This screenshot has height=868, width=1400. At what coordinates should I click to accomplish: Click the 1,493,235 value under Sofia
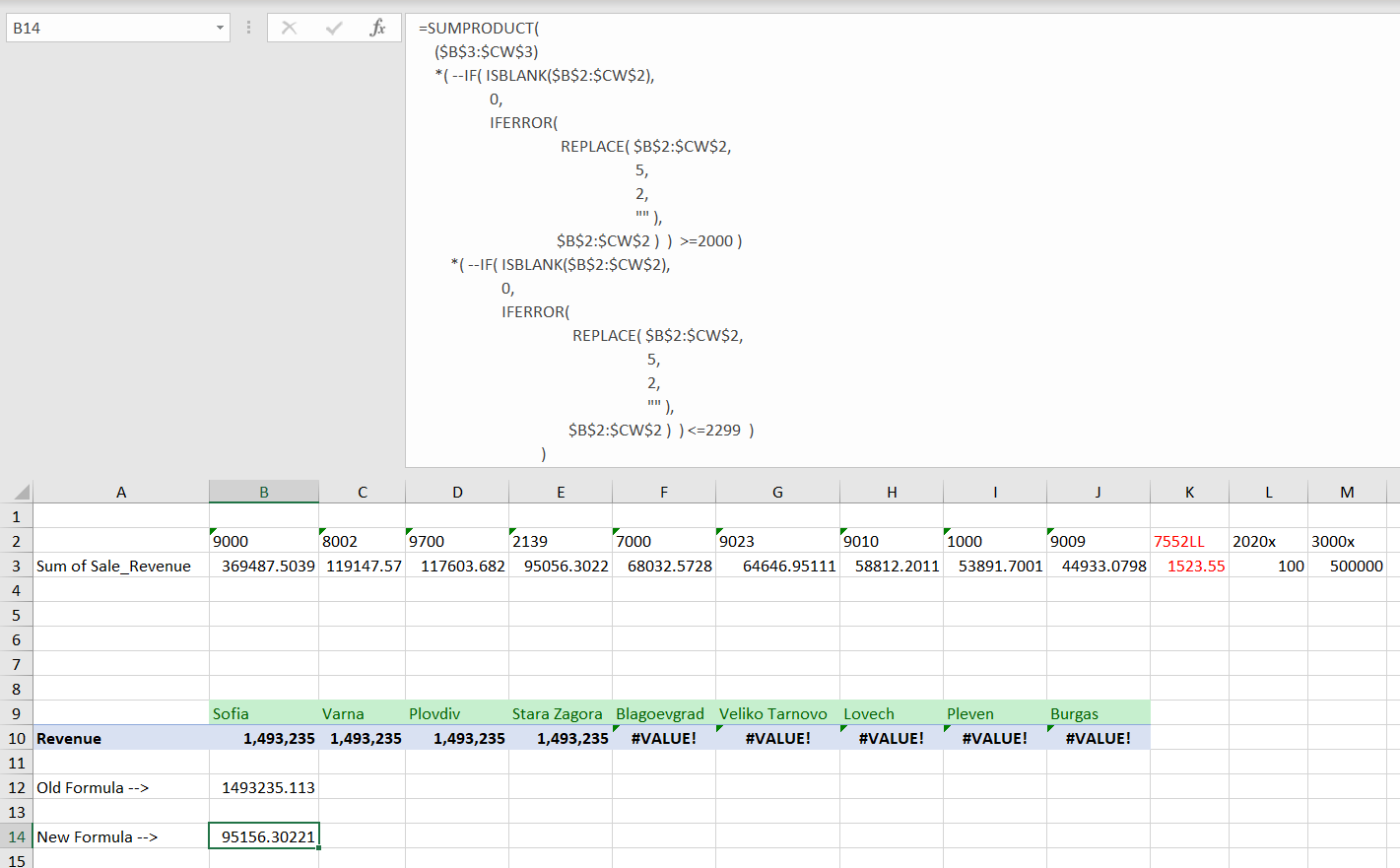(x=264, y=738)
